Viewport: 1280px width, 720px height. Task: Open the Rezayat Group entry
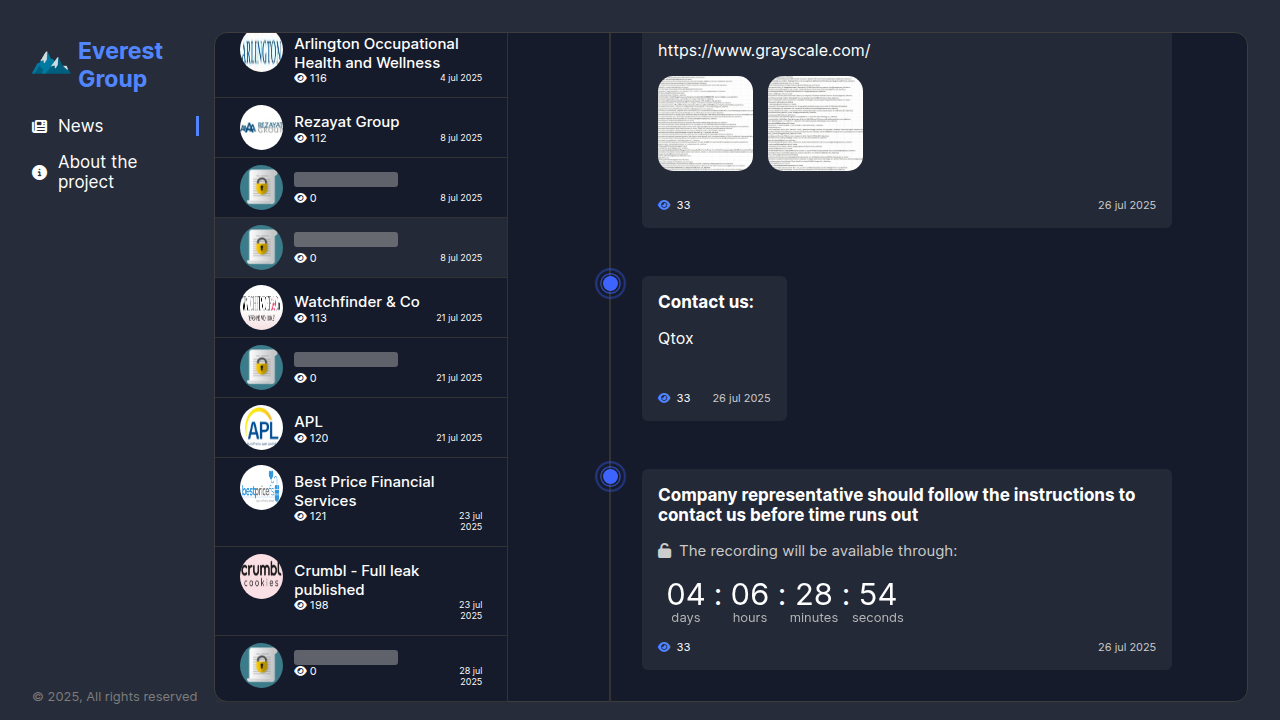pyautogui.click(x=361, y=128)
